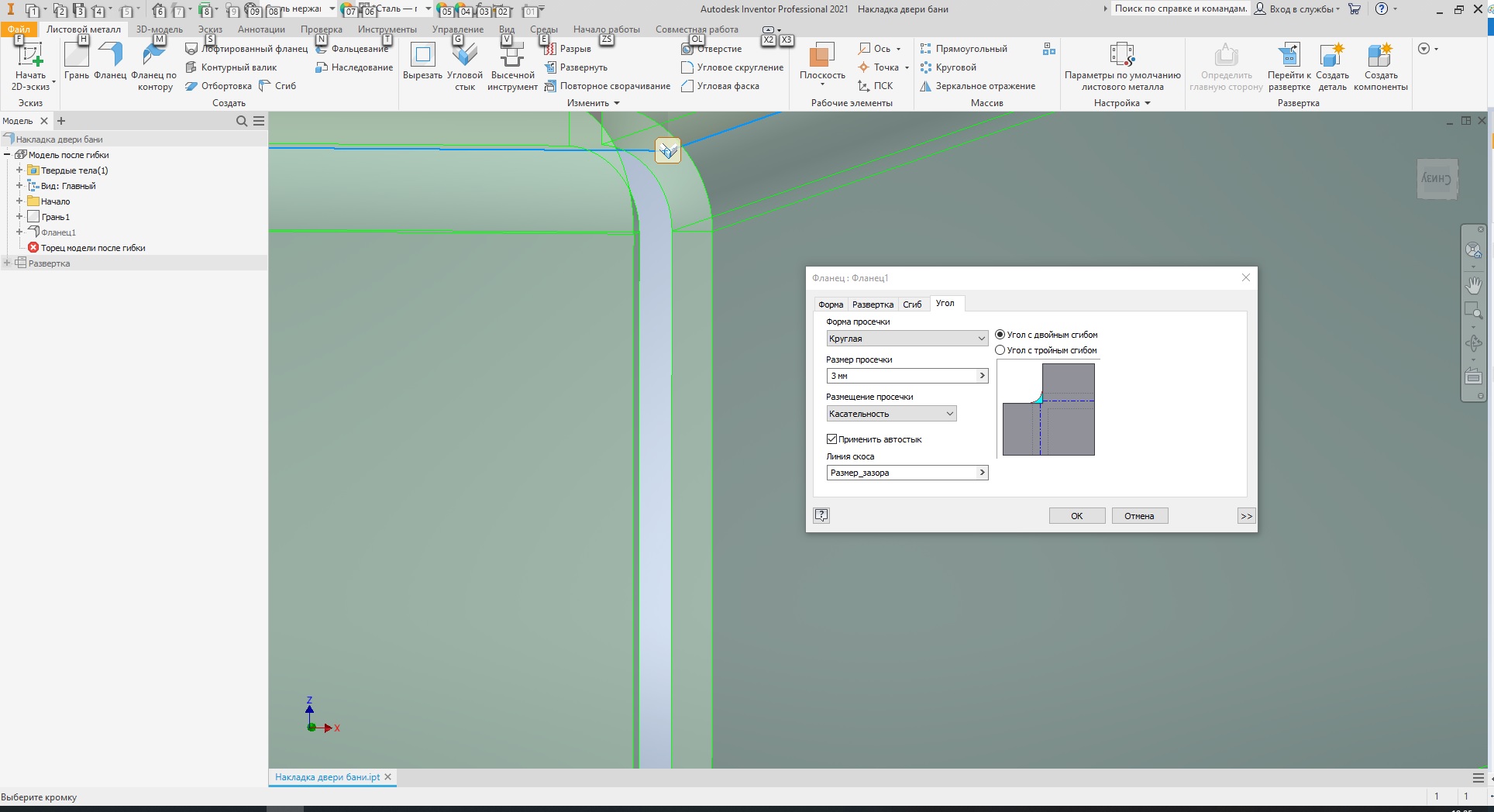Toggle the Применить автостык checkbox
The width and height of the screenshot is (1494, 812).
832,439
